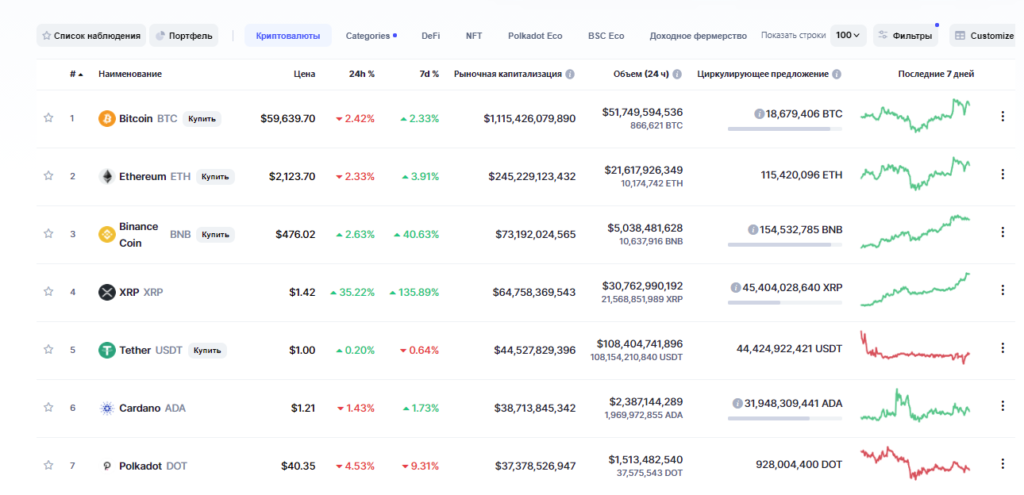Switch to the DeFi tab

tap(430, 36)
